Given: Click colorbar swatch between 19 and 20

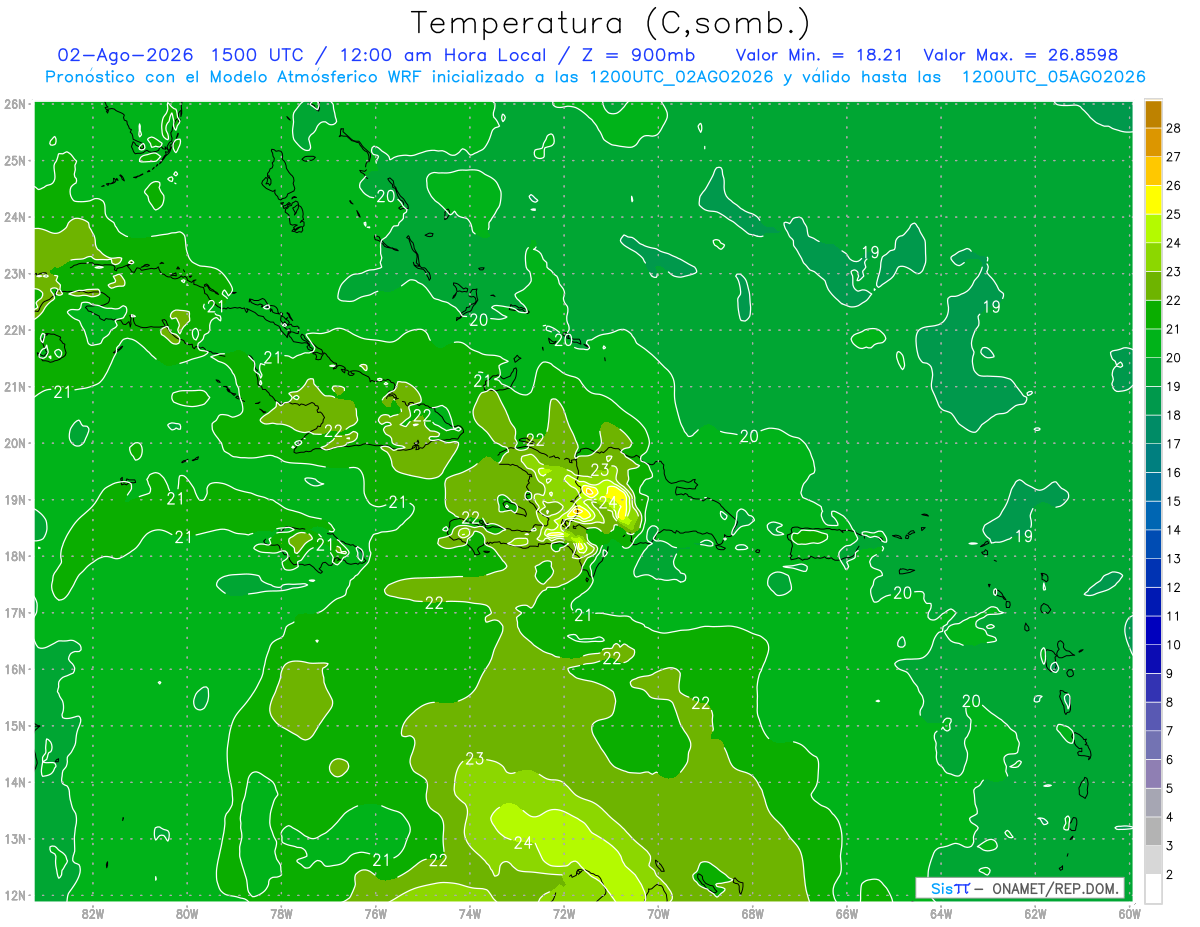Looking at the screenshot, I should click(x=1154, y=372).
